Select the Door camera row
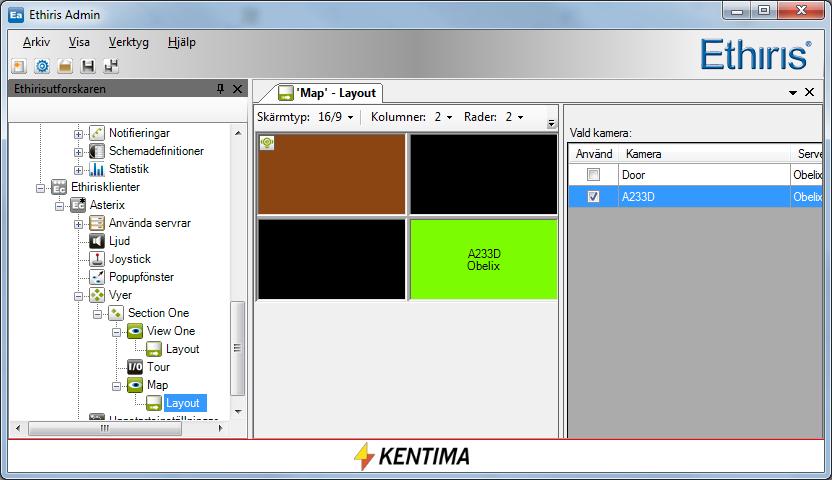The height and width of the screenshot is (480, 832). [x=696, y=174]
